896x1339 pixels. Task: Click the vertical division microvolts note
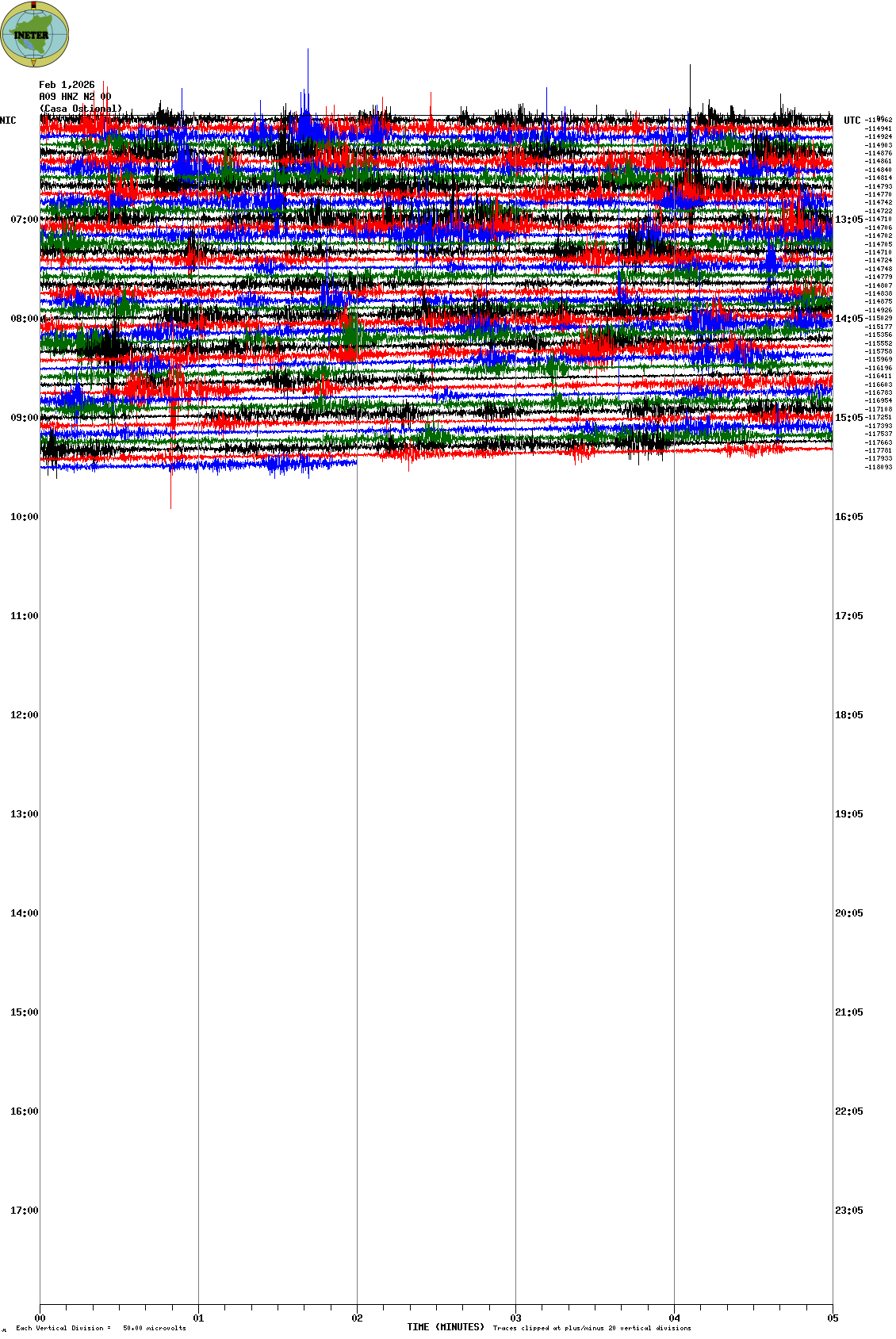point(101,1328)
